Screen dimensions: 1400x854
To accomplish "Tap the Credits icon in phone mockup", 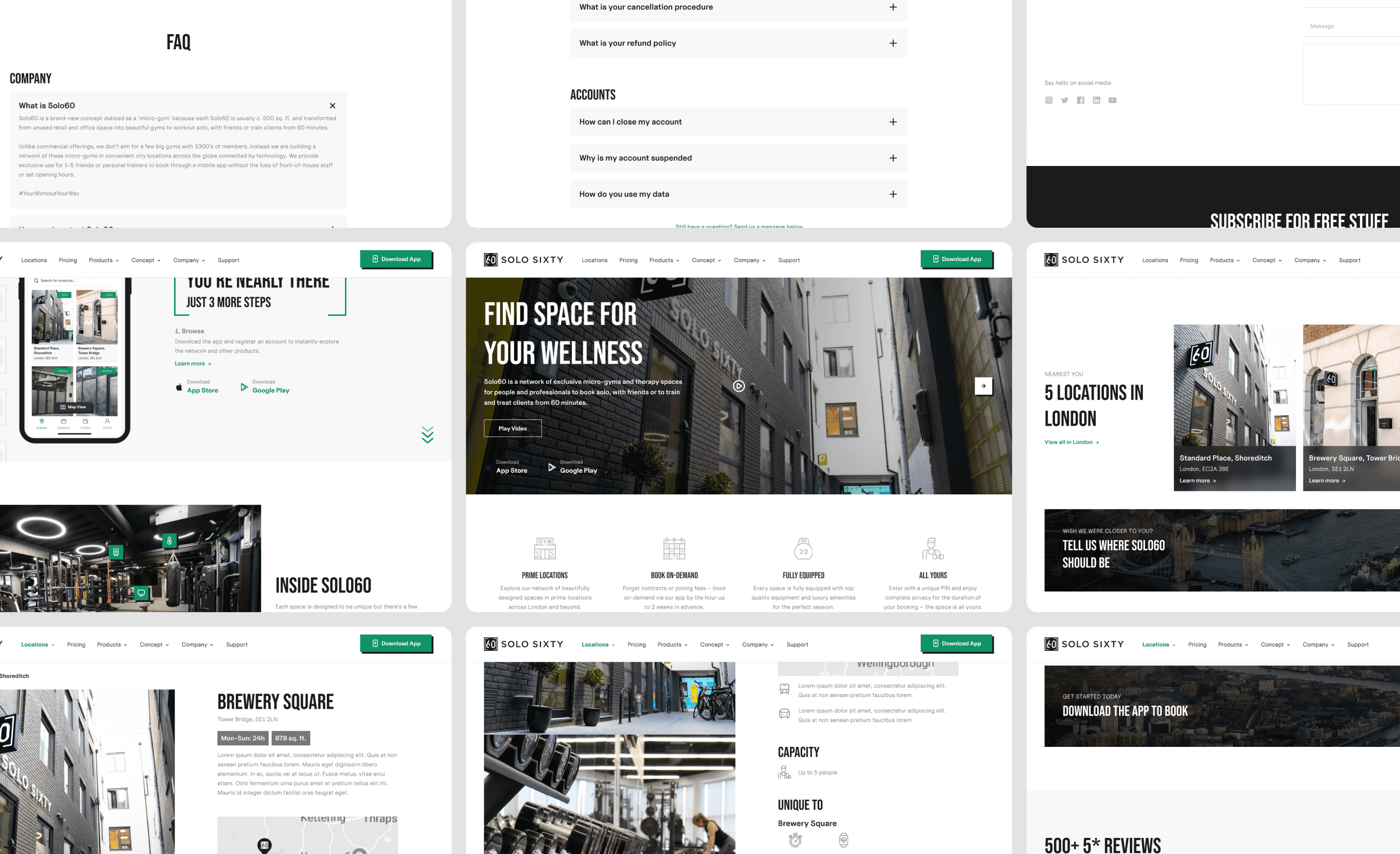I will pyautogui.click(x=85, y=423).
